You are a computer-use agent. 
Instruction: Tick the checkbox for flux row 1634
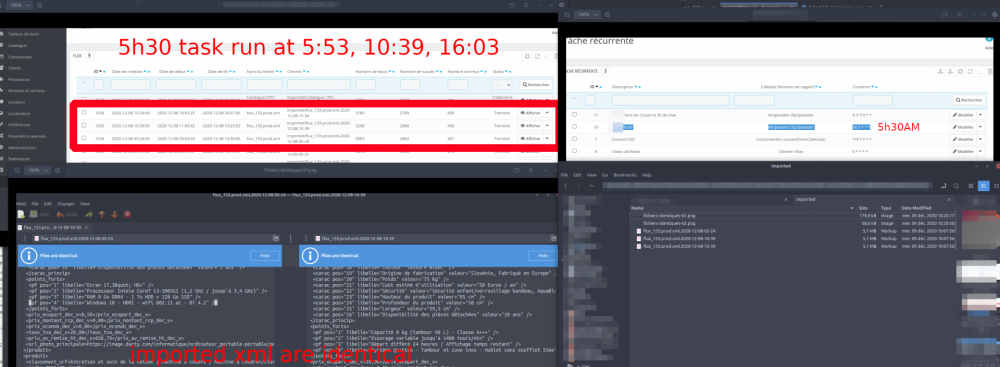pyautogui.click(x=84, y=138)
